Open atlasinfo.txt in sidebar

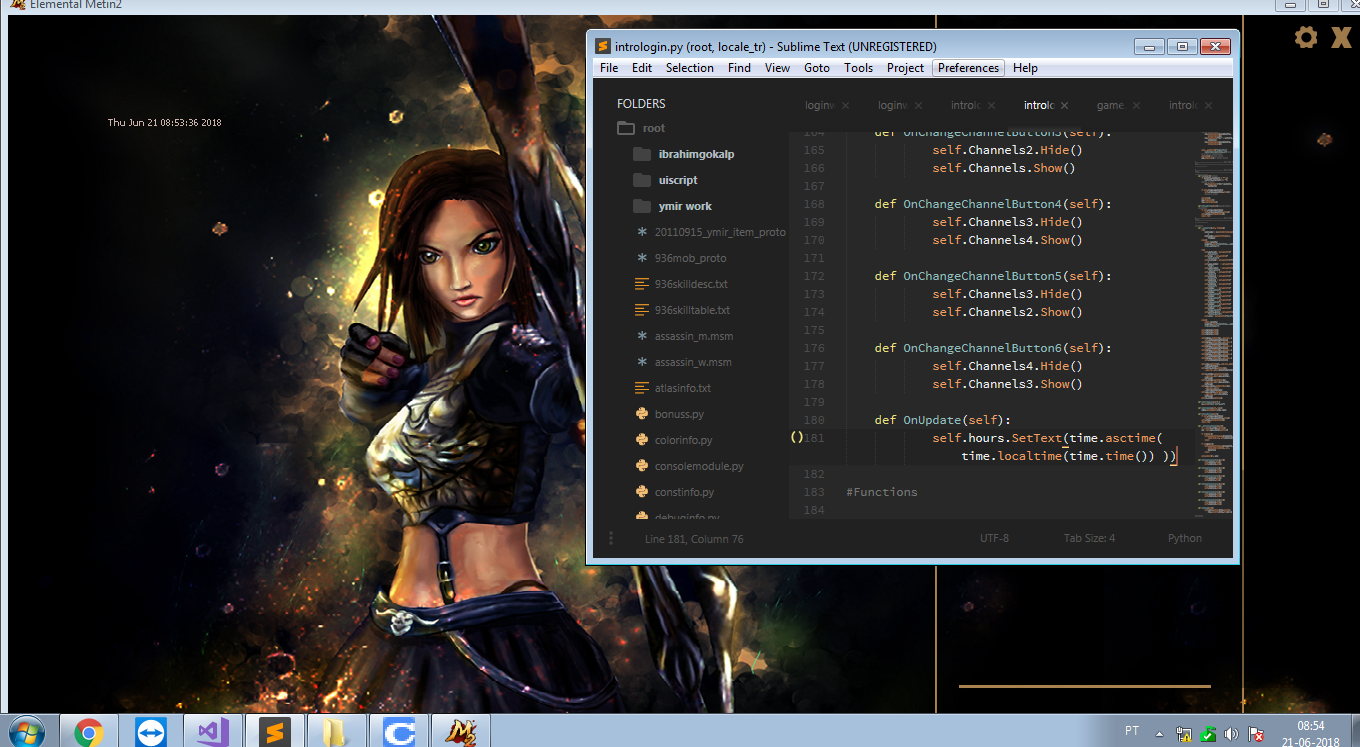point(683,388)
